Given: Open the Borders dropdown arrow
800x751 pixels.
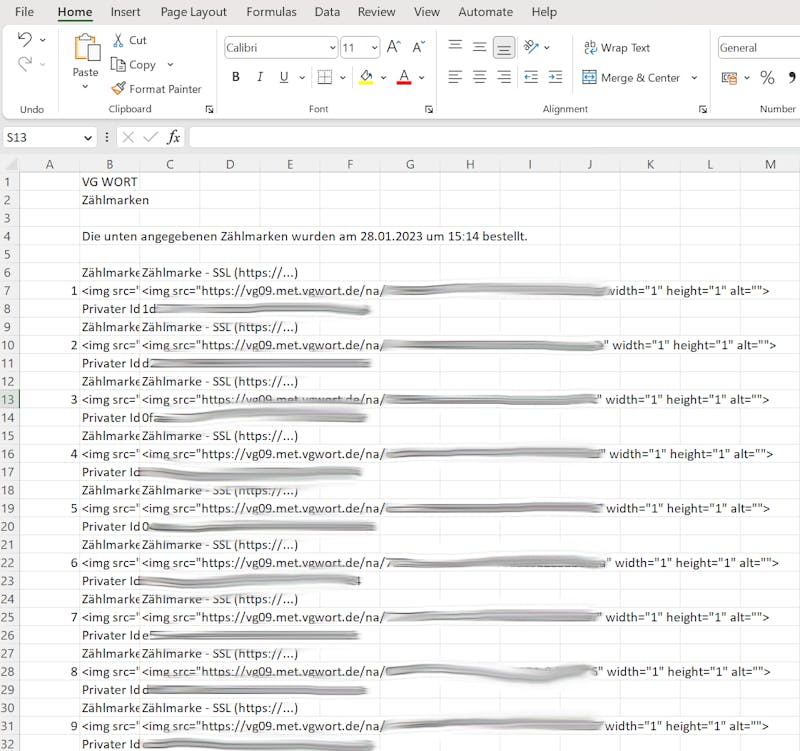Looking at the screenshot, I should click(x=343, y=78).
